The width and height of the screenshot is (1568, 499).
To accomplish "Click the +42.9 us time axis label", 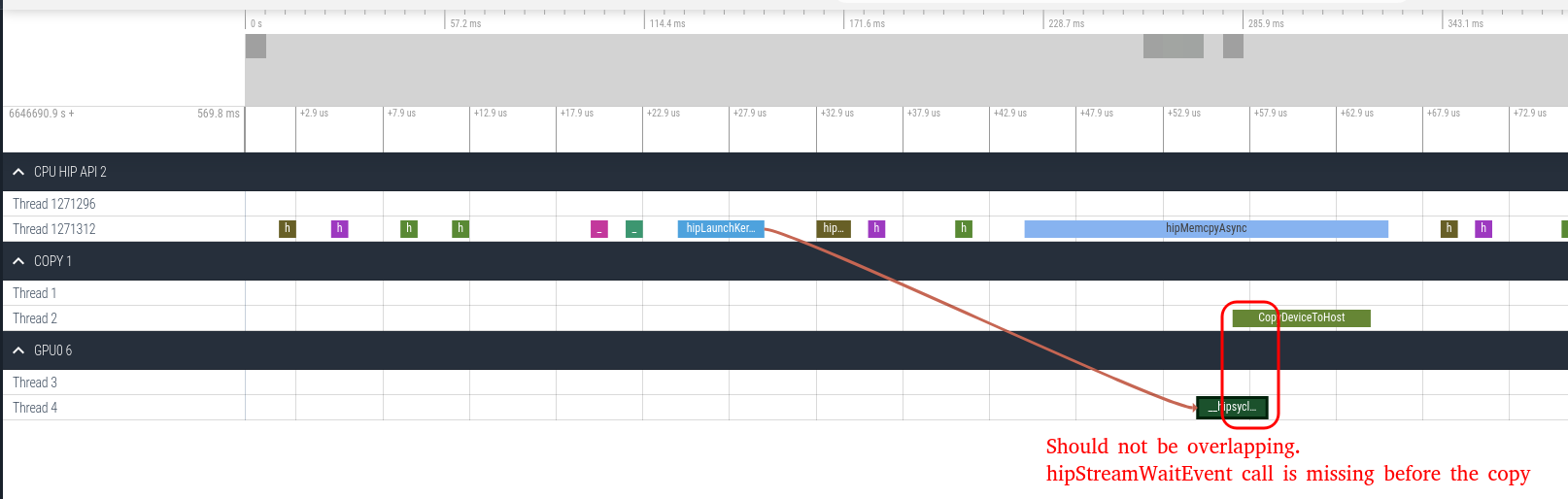I will [x=1010, y=114].
